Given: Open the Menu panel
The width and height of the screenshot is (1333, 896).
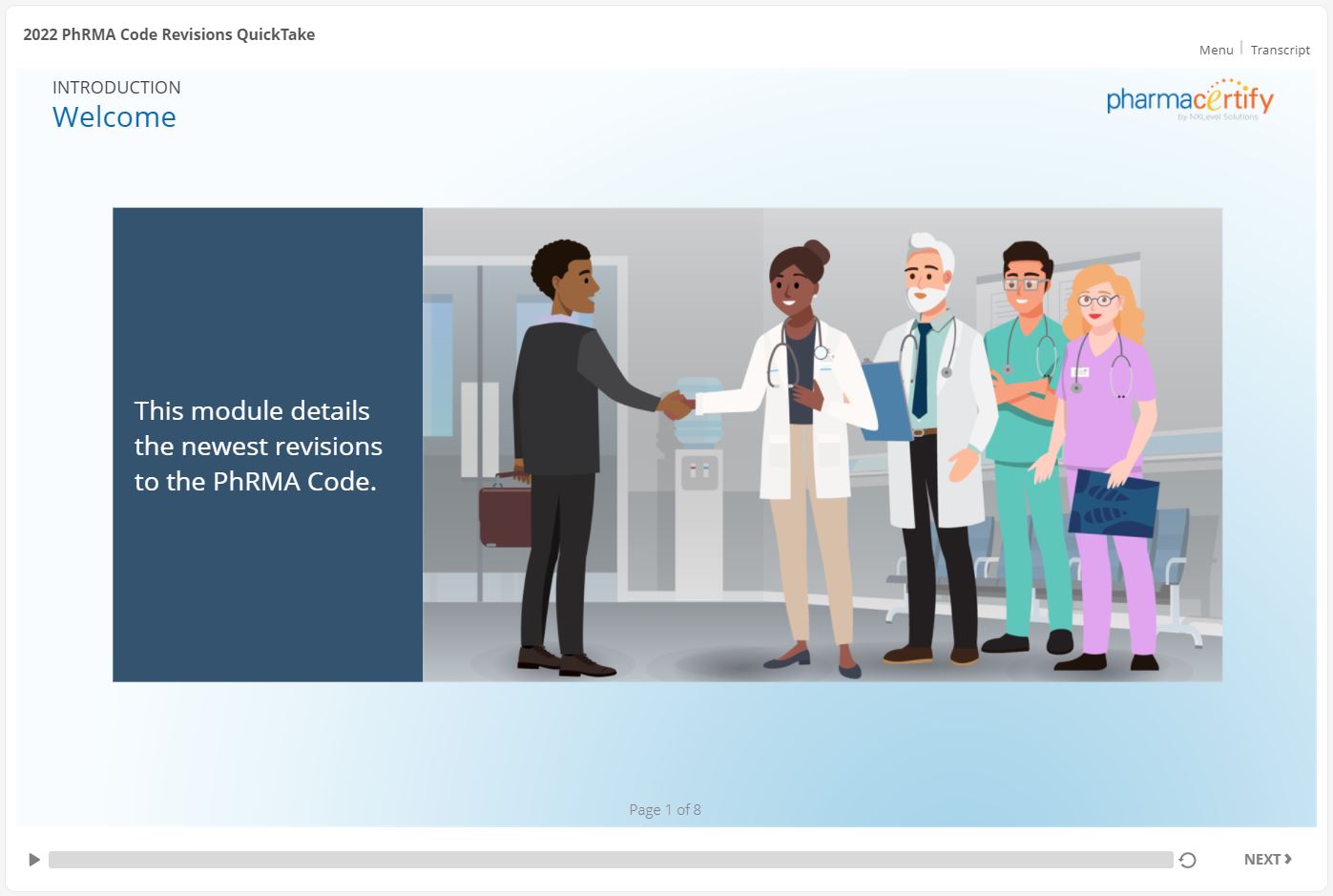Looking at the screenshot, I should tap(1216, 50).
